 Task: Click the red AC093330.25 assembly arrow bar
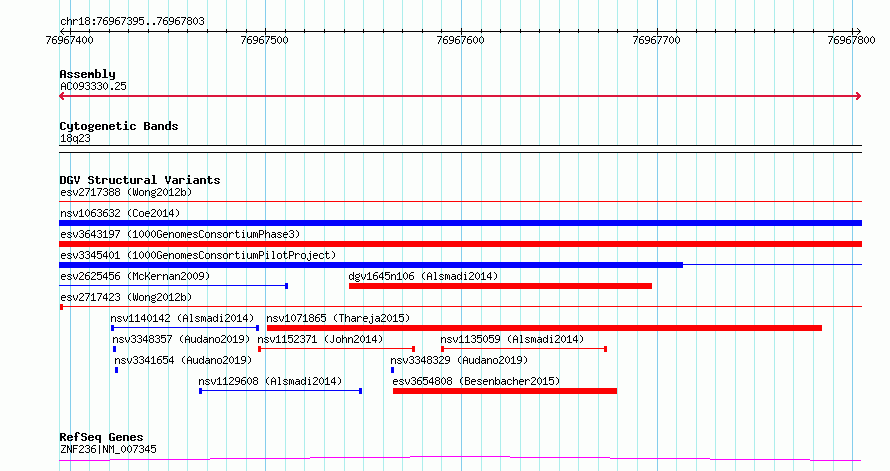[460, 96]
